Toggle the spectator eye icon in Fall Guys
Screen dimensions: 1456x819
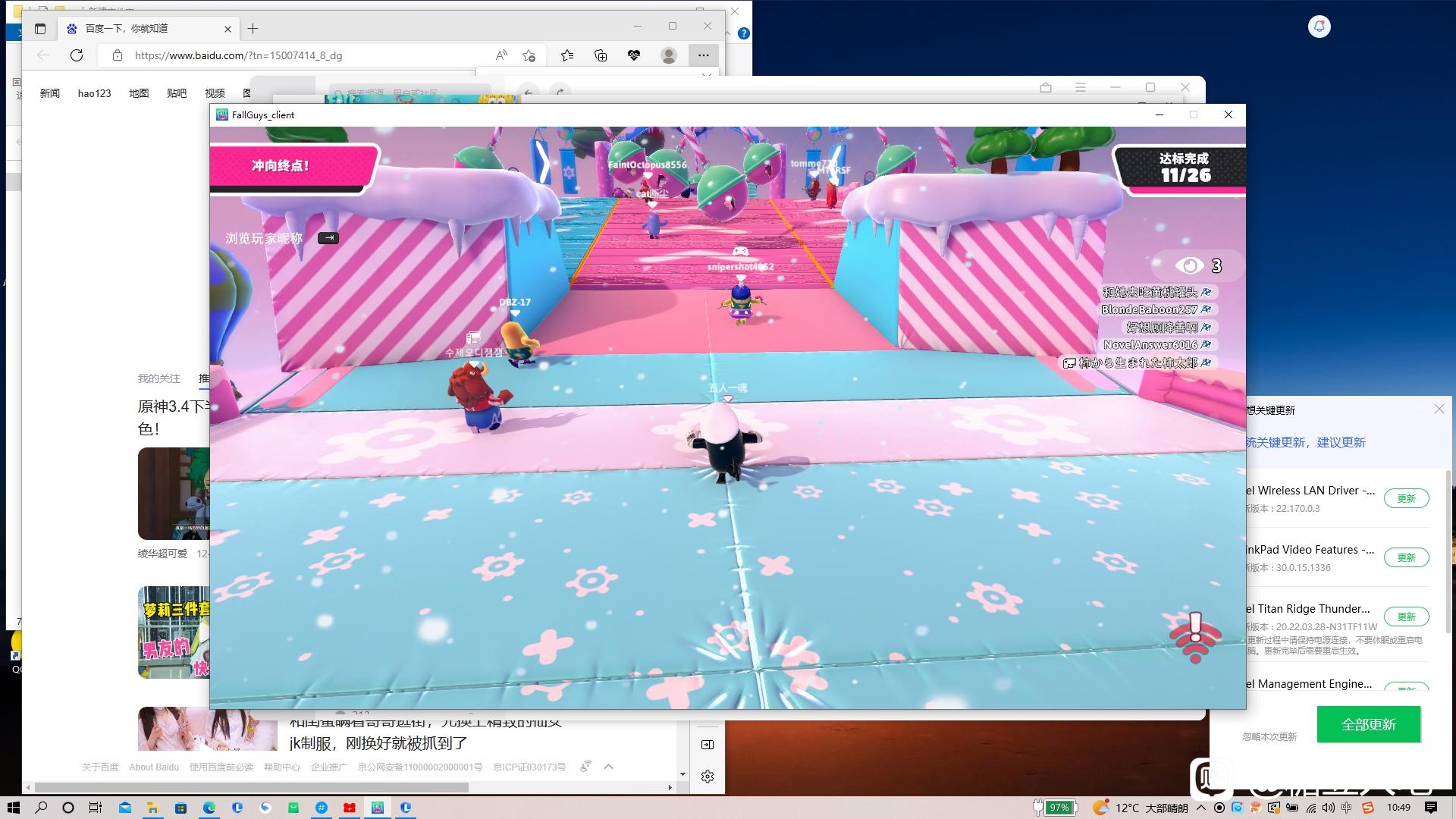click(1189, 265)
